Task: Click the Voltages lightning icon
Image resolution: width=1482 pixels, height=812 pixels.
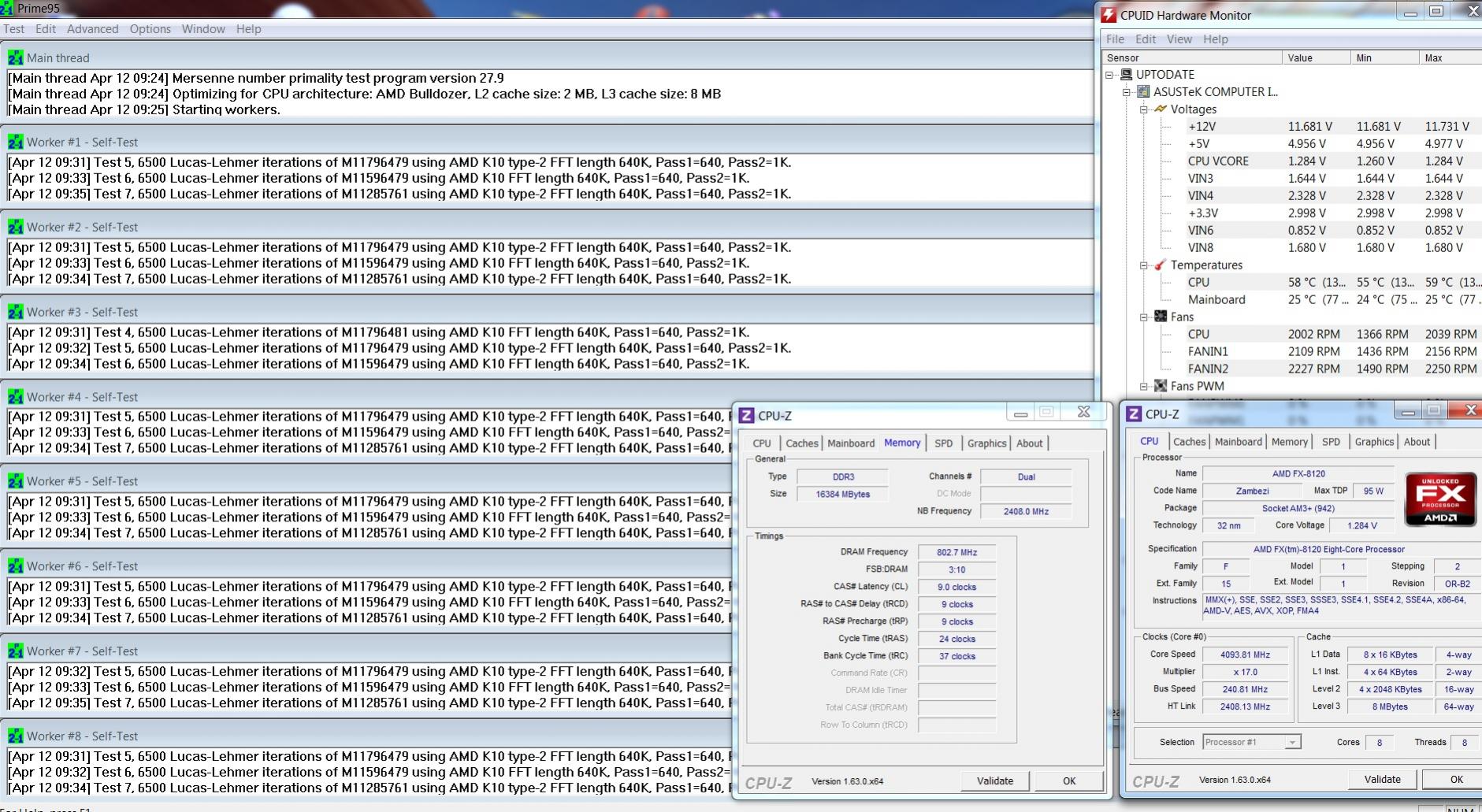Action: 1161,109
